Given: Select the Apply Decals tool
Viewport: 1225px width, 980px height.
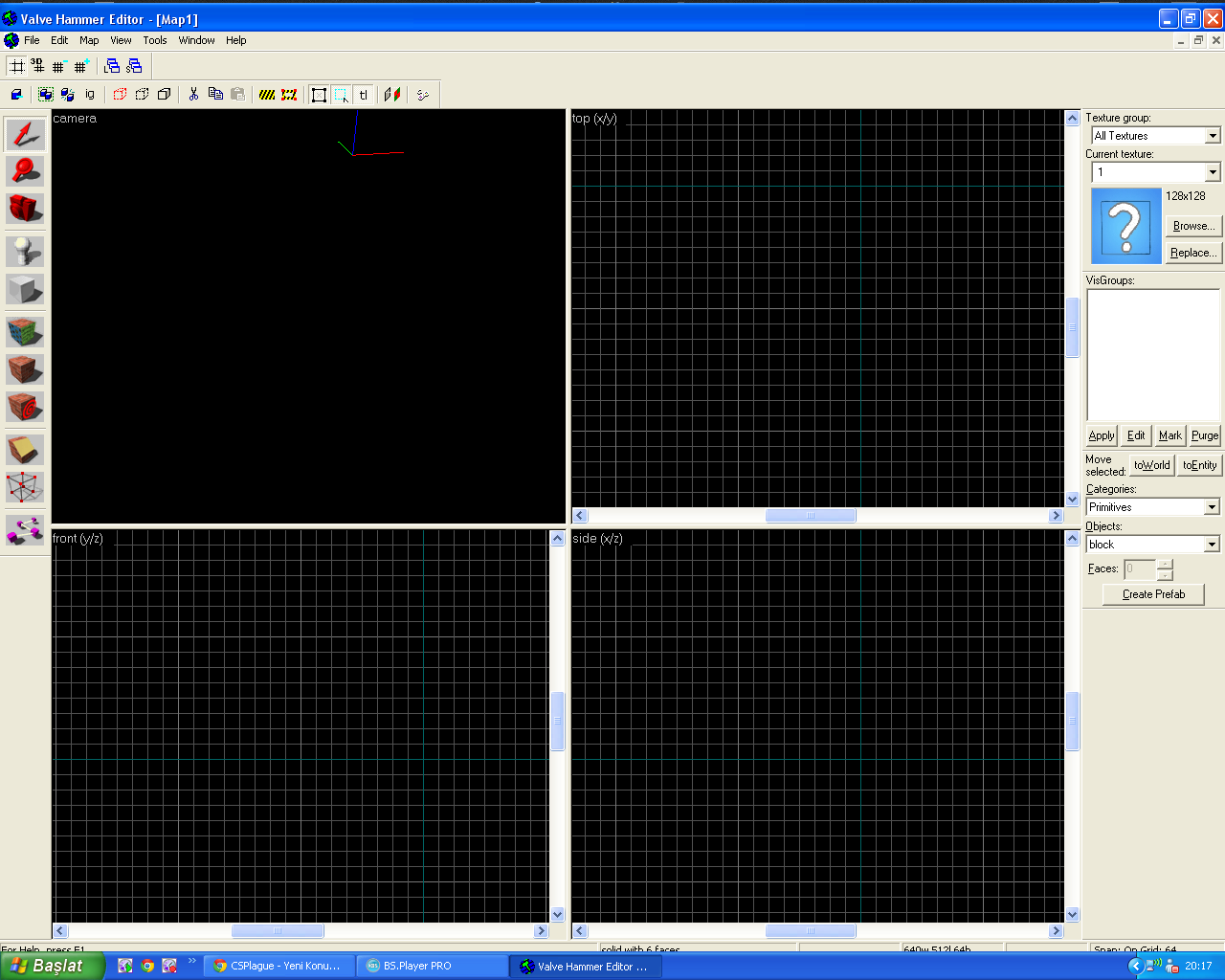Looking at the screenshot, I should [x=25, y=407].
